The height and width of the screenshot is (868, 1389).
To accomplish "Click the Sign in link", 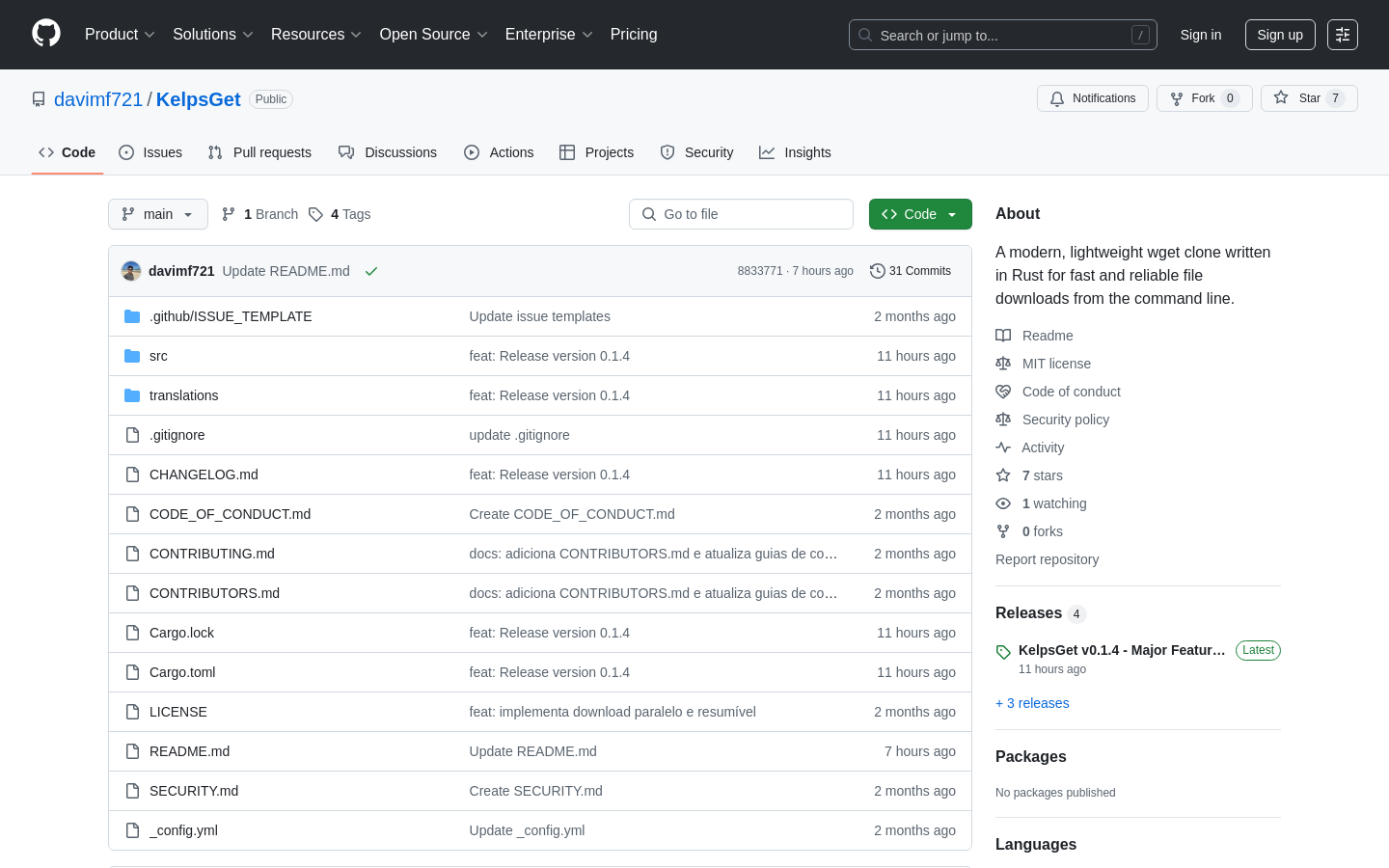I will tap(1201, 35).
